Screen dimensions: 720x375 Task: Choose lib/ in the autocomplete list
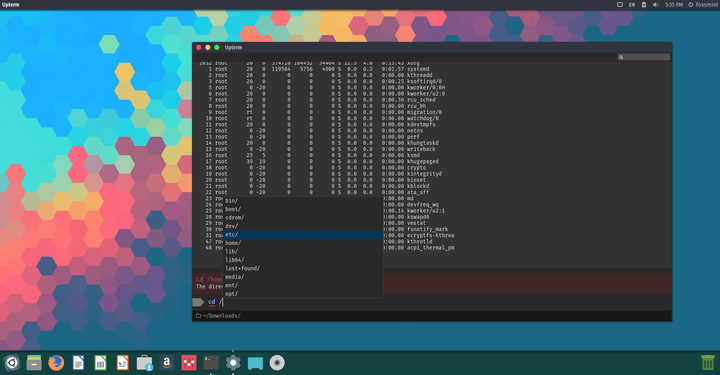tap(303, 252)
